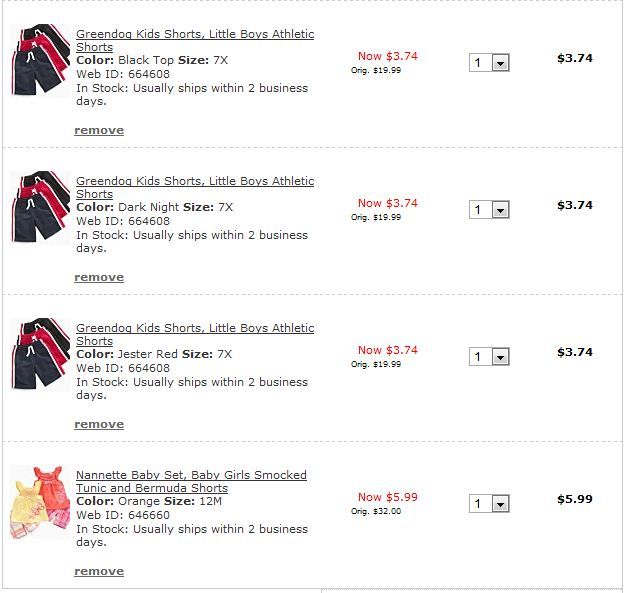Remove the Dark Night shorts from cart
The width and height of the screenshot is (624, 593).
99,277
